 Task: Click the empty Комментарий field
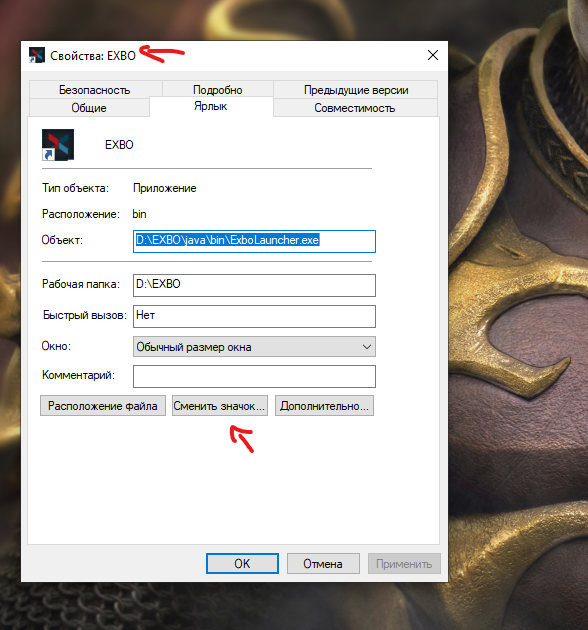[x=254, y=376]
